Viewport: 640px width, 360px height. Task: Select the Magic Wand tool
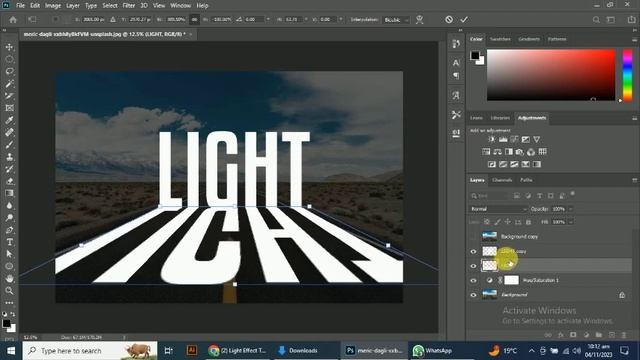tap(9, 84)
